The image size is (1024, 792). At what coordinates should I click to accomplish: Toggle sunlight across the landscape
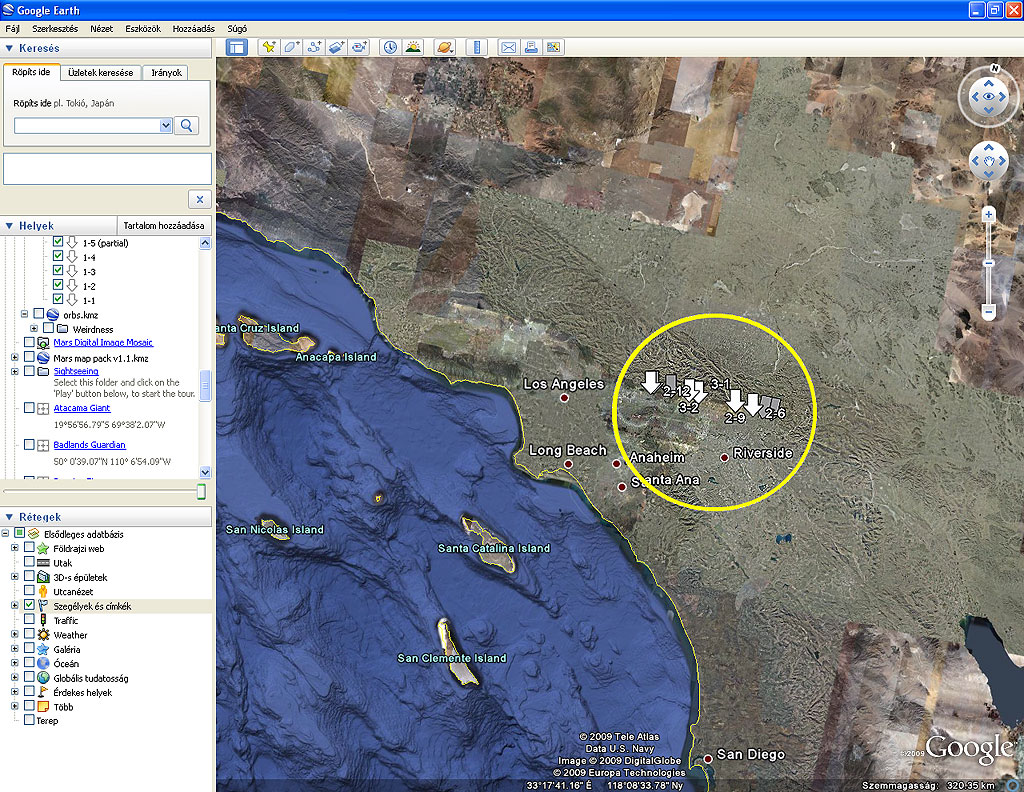coord(413,47)
